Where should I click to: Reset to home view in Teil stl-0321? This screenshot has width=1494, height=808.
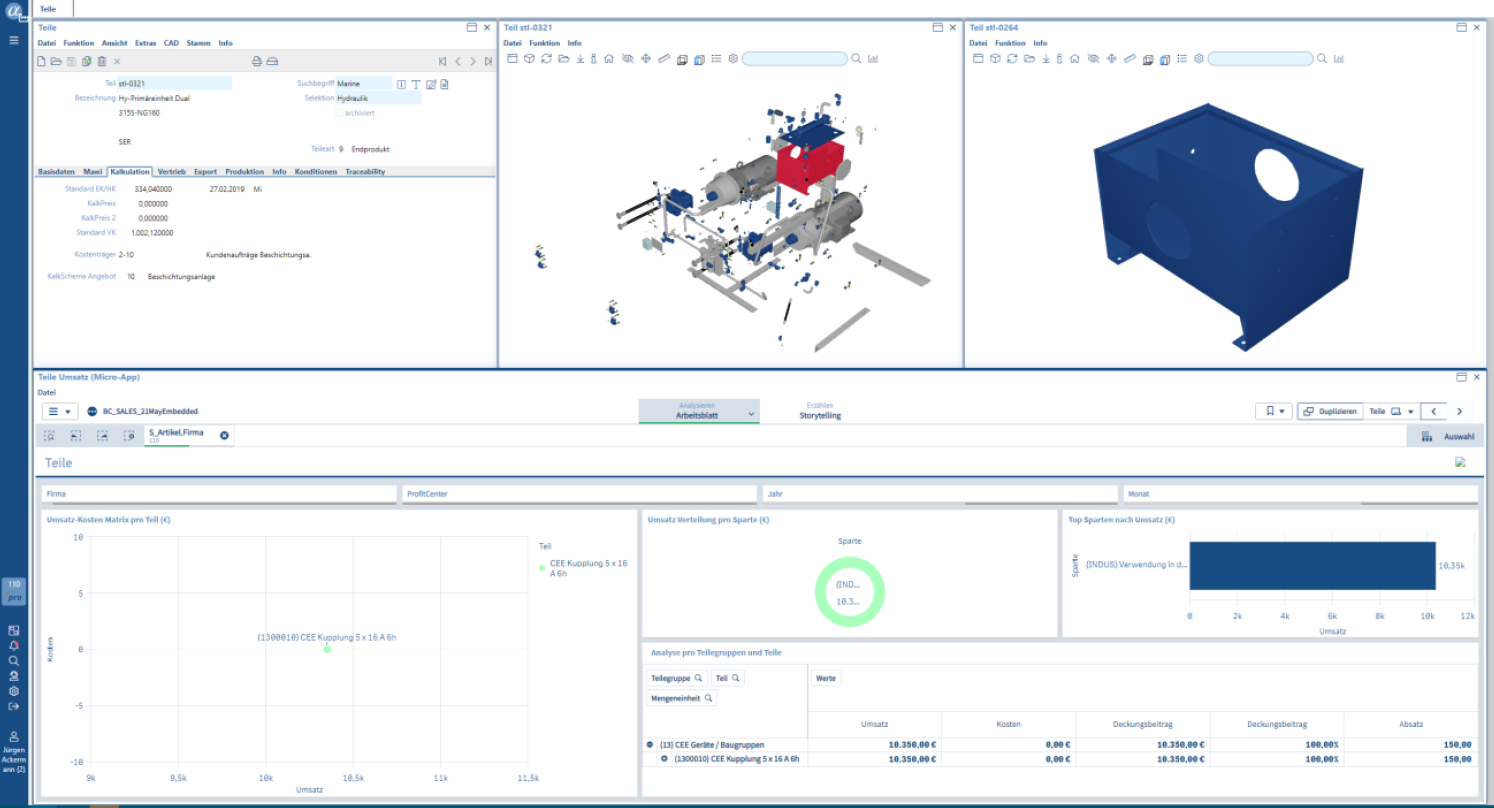coord(609,59)
